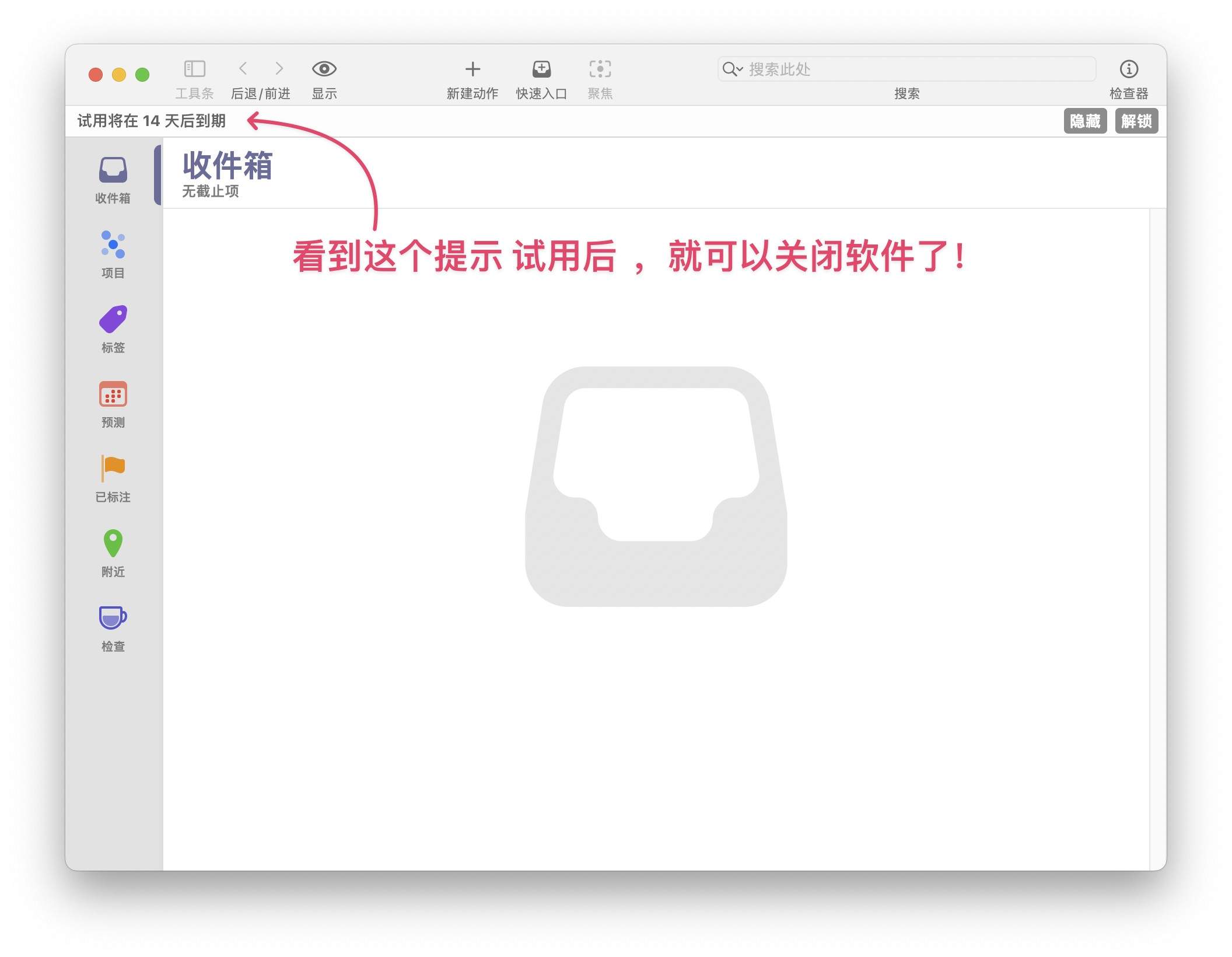Viewport: 1232px width, 957px height.
Task: Click inside the 搜索此处 search field
Action: click(x=875, y=69)
